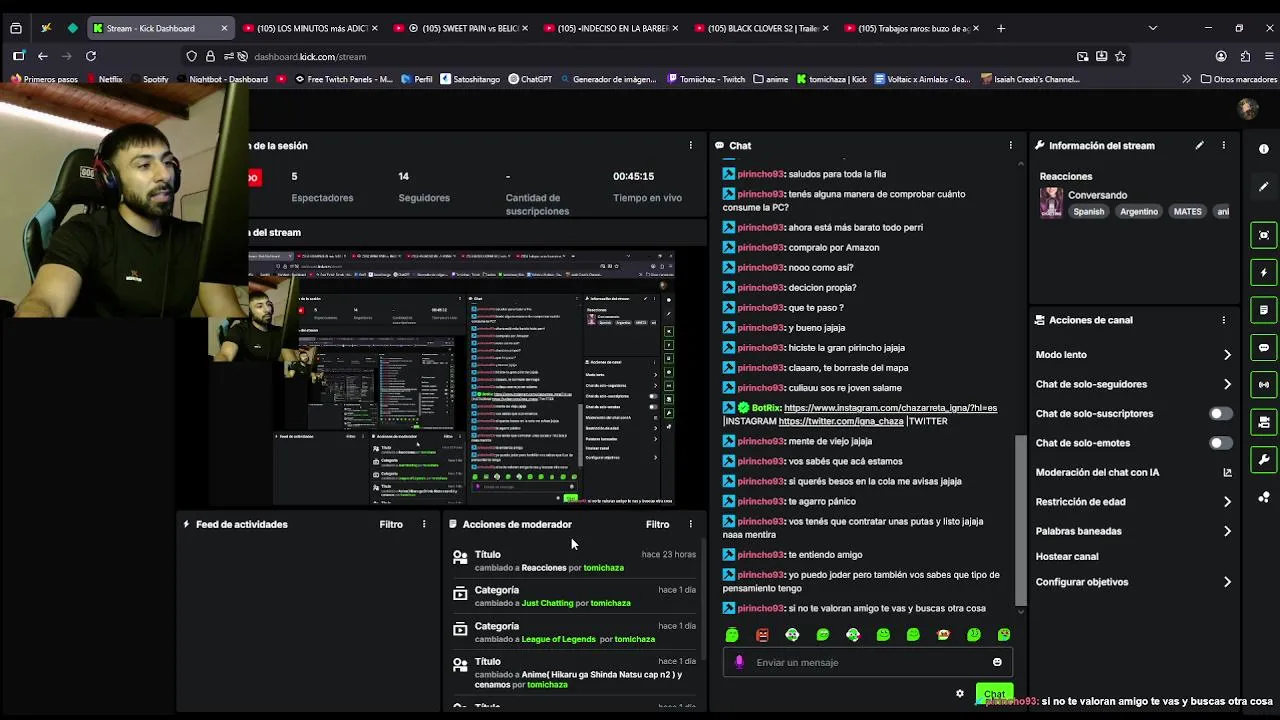Expand the bookmarks overflow chevron
The image size is (1280, 720).
pyautogui.click(x=1186, y=79)
